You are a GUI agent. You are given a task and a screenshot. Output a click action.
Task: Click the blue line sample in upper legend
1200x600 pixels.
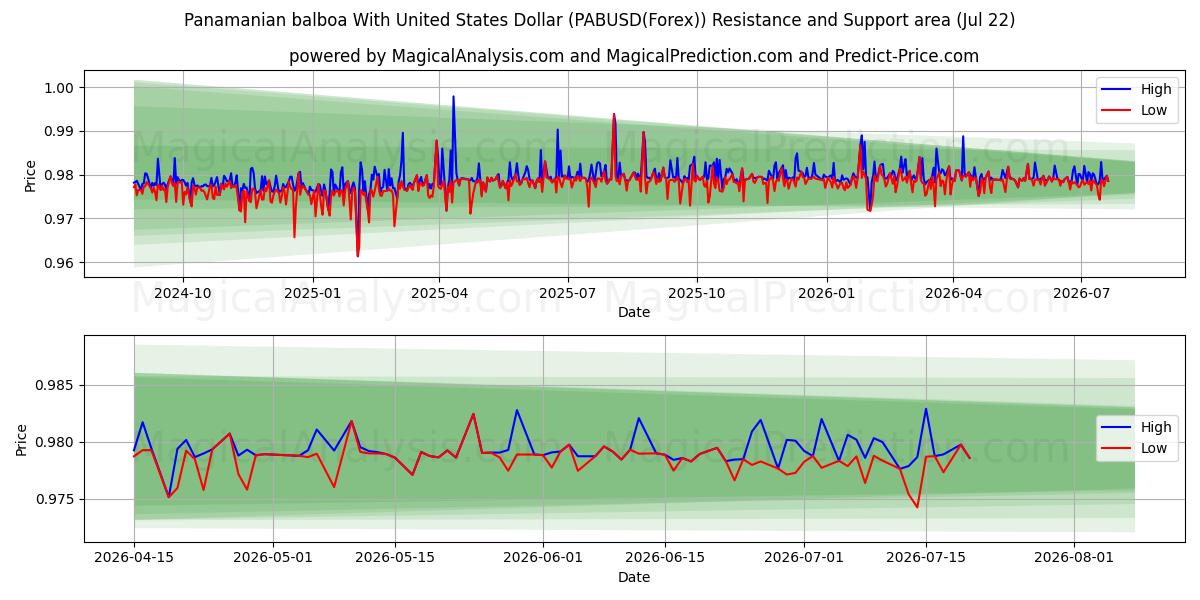(x=1117, y=89)
